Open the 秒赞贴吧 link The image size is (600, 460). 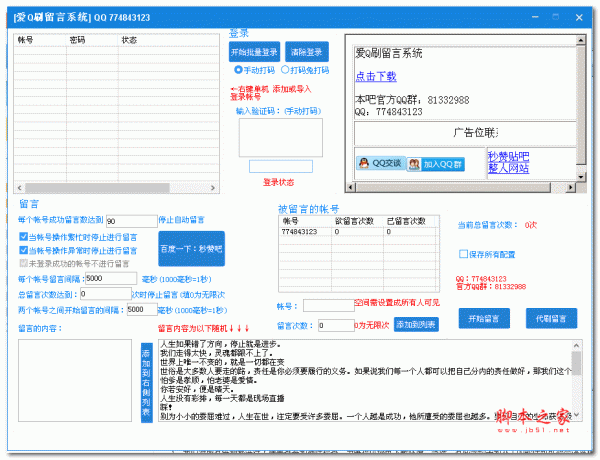coord(508,156)
